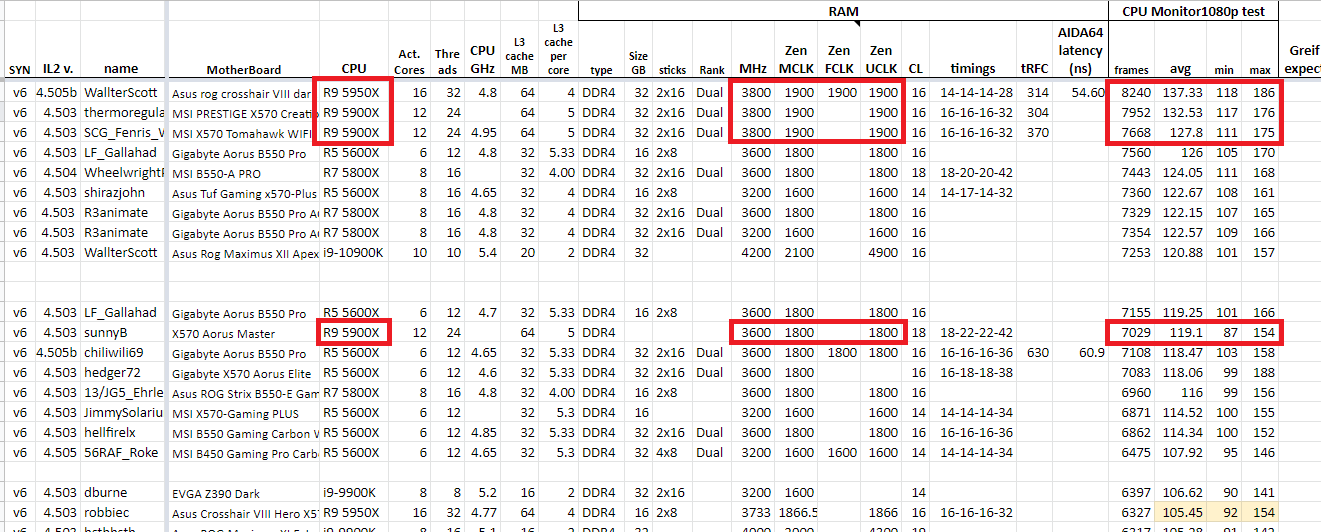1321x532 pixels.
Task: Click the Zen MCLK value '1866.5'
Action: click(798, 512)
